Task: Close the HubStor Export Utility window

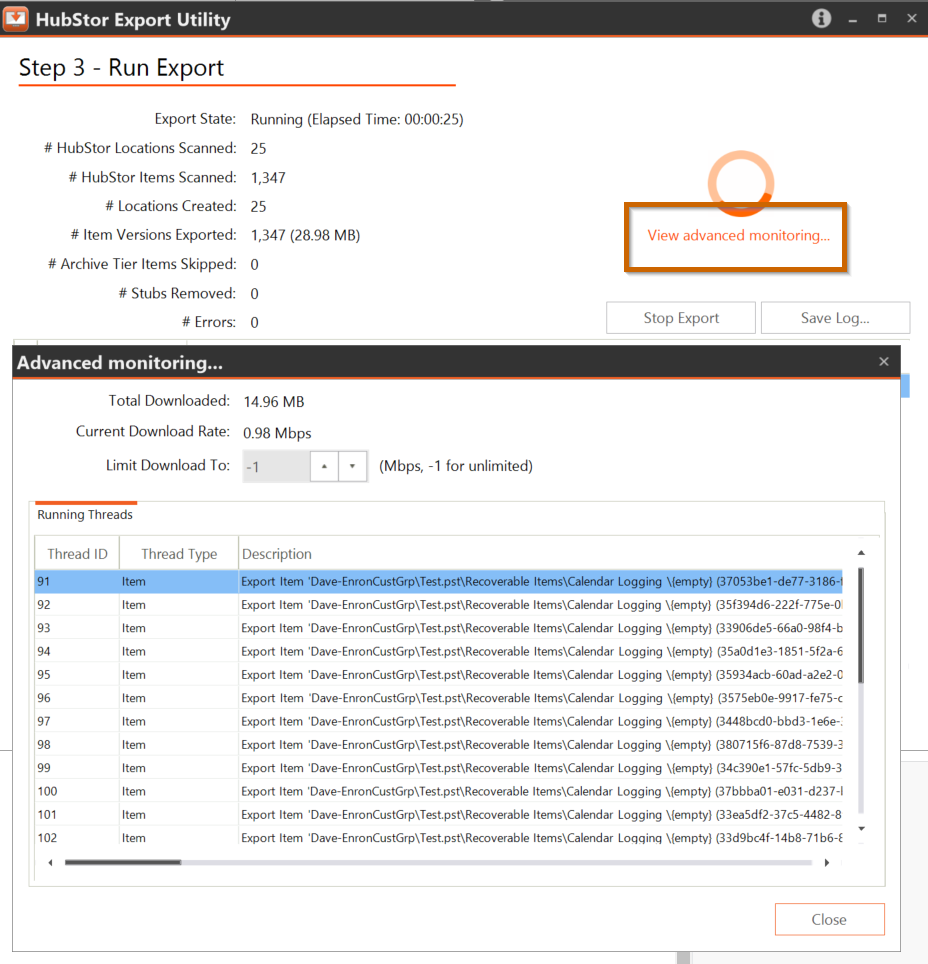Action: [x=911, y=18]
